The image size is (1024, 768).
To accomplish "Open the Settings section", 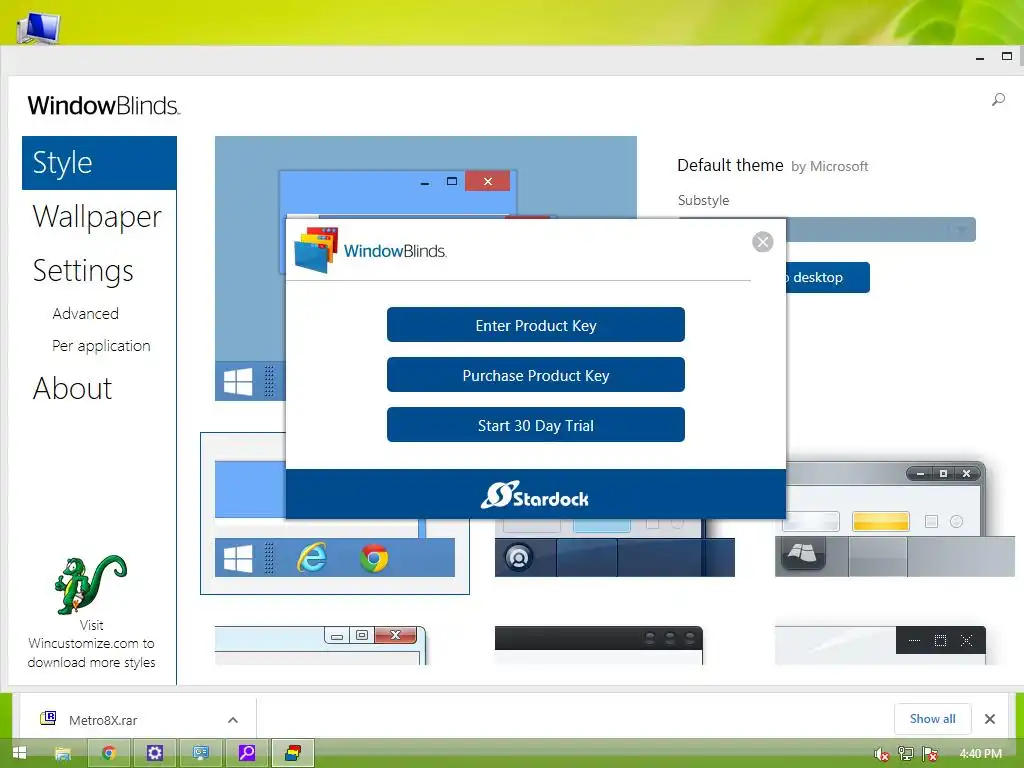I will tap(83, 271).
